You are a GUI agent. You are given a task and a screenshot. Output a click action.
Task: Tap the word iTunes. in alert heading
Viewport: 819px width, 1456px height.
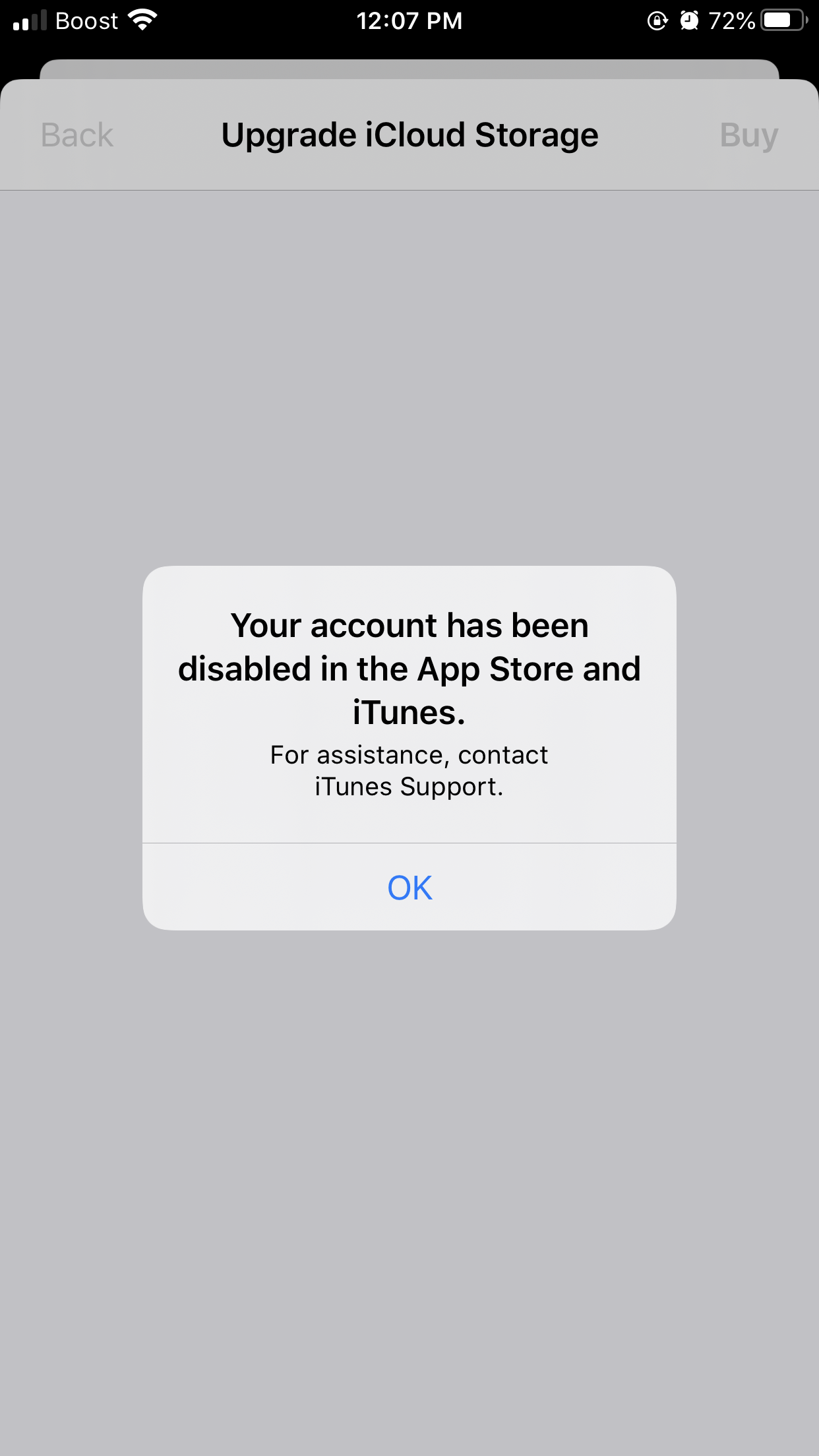409,712
